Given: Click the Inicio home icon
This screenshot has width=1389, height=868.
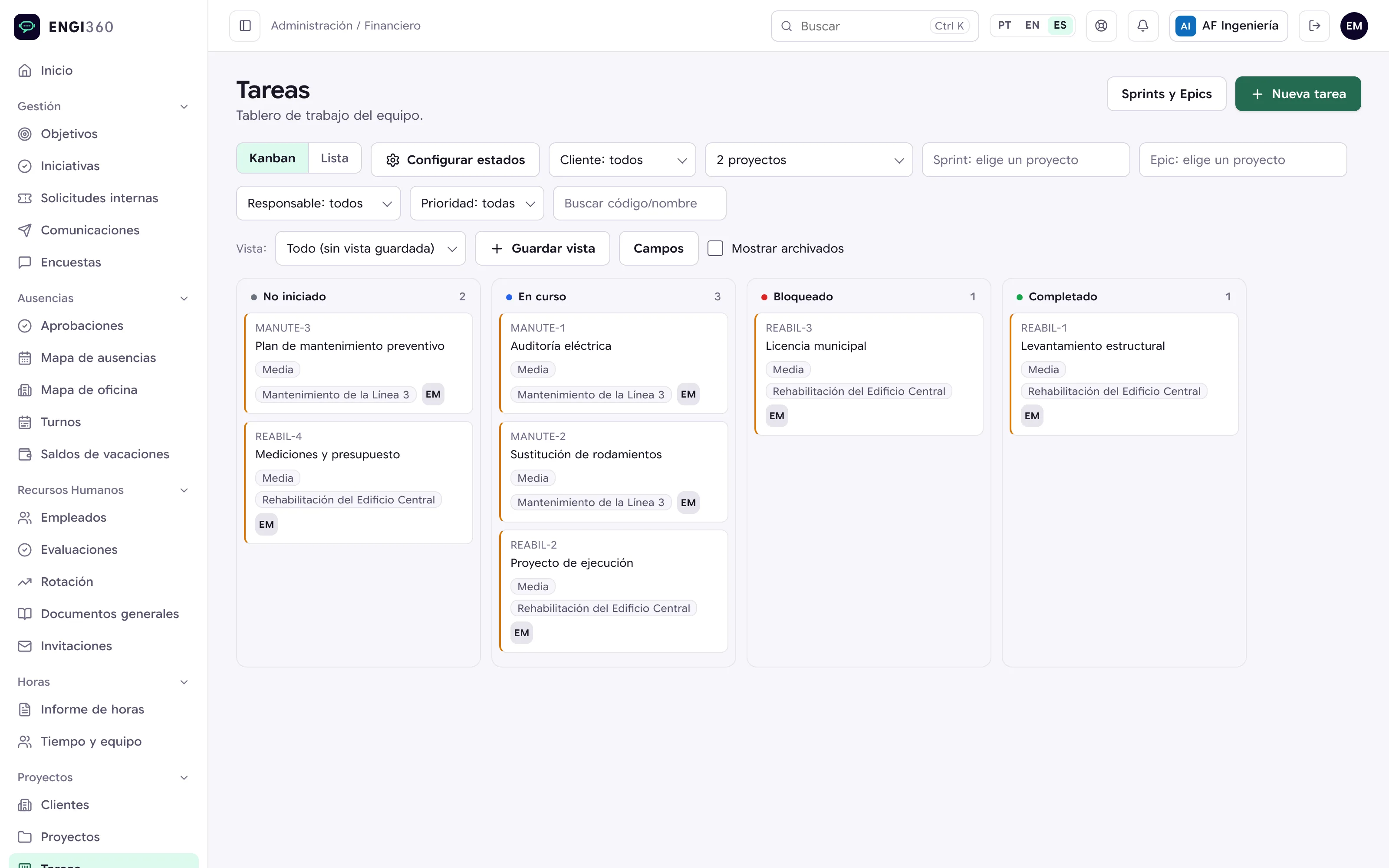Looking at the screenshot, I should (x=25, y=71).
